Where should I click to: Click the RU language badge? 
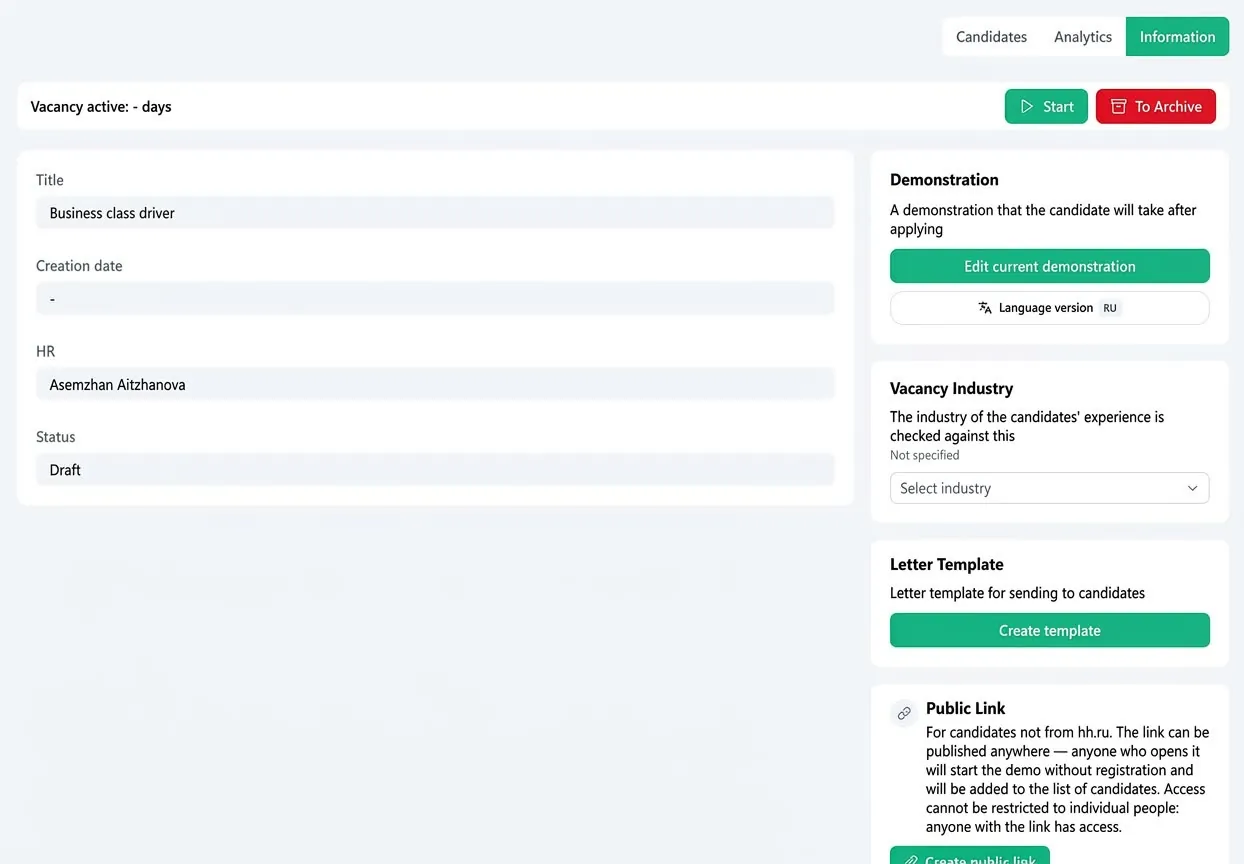1110,308
